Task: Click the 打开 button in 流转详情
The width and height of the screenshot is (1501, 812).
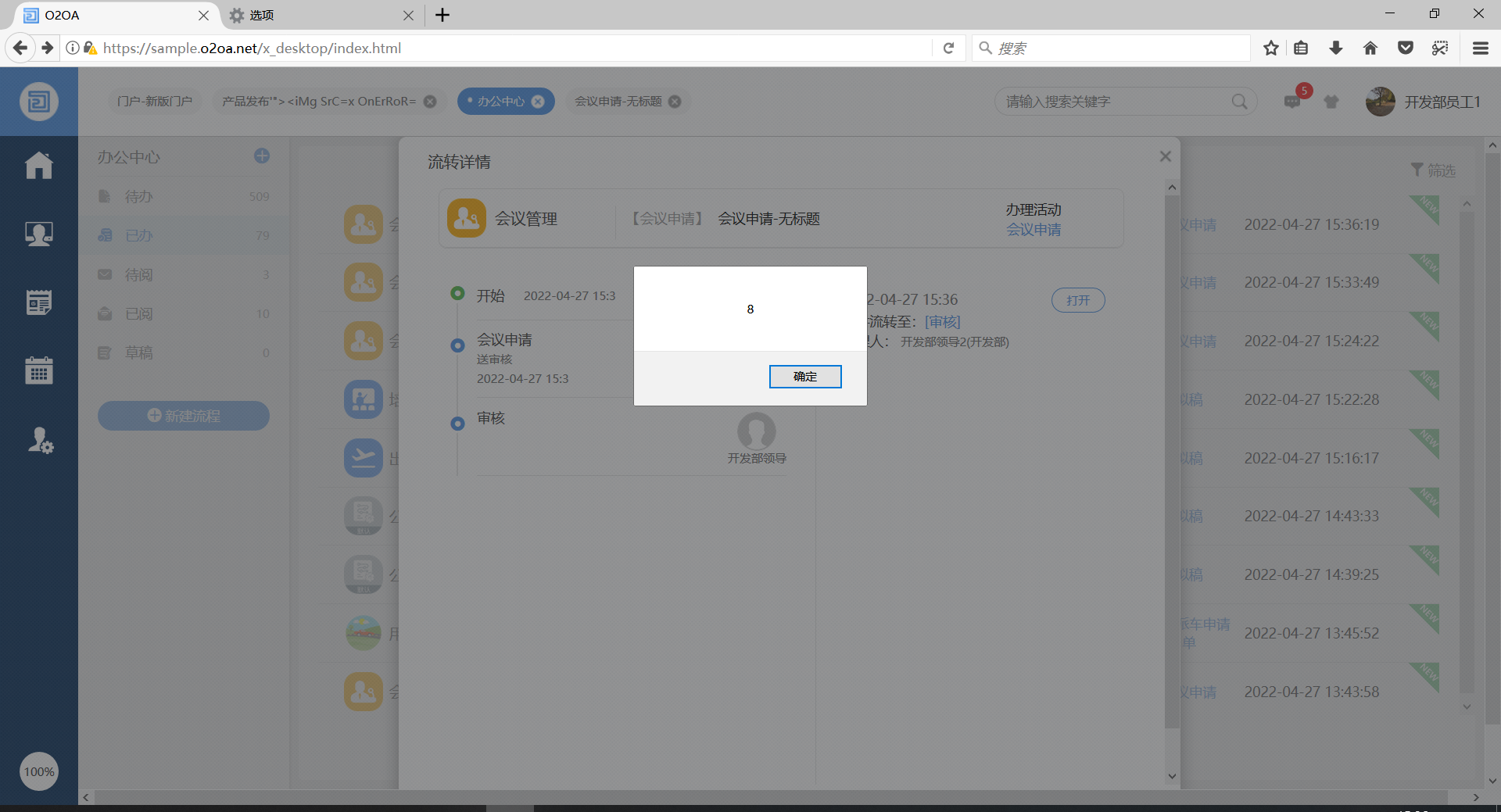Action: tap(1078, 300)
